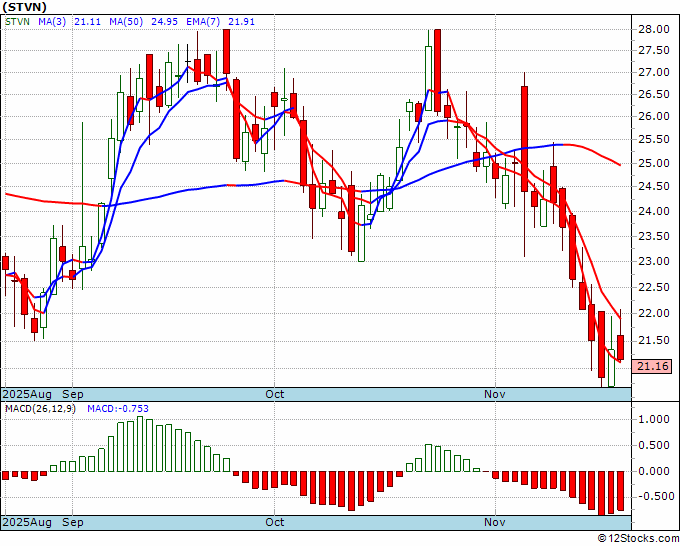Click the tallest green MACD histogram bar
This screenshot has height=546, width=680.
tap(140, 444)
